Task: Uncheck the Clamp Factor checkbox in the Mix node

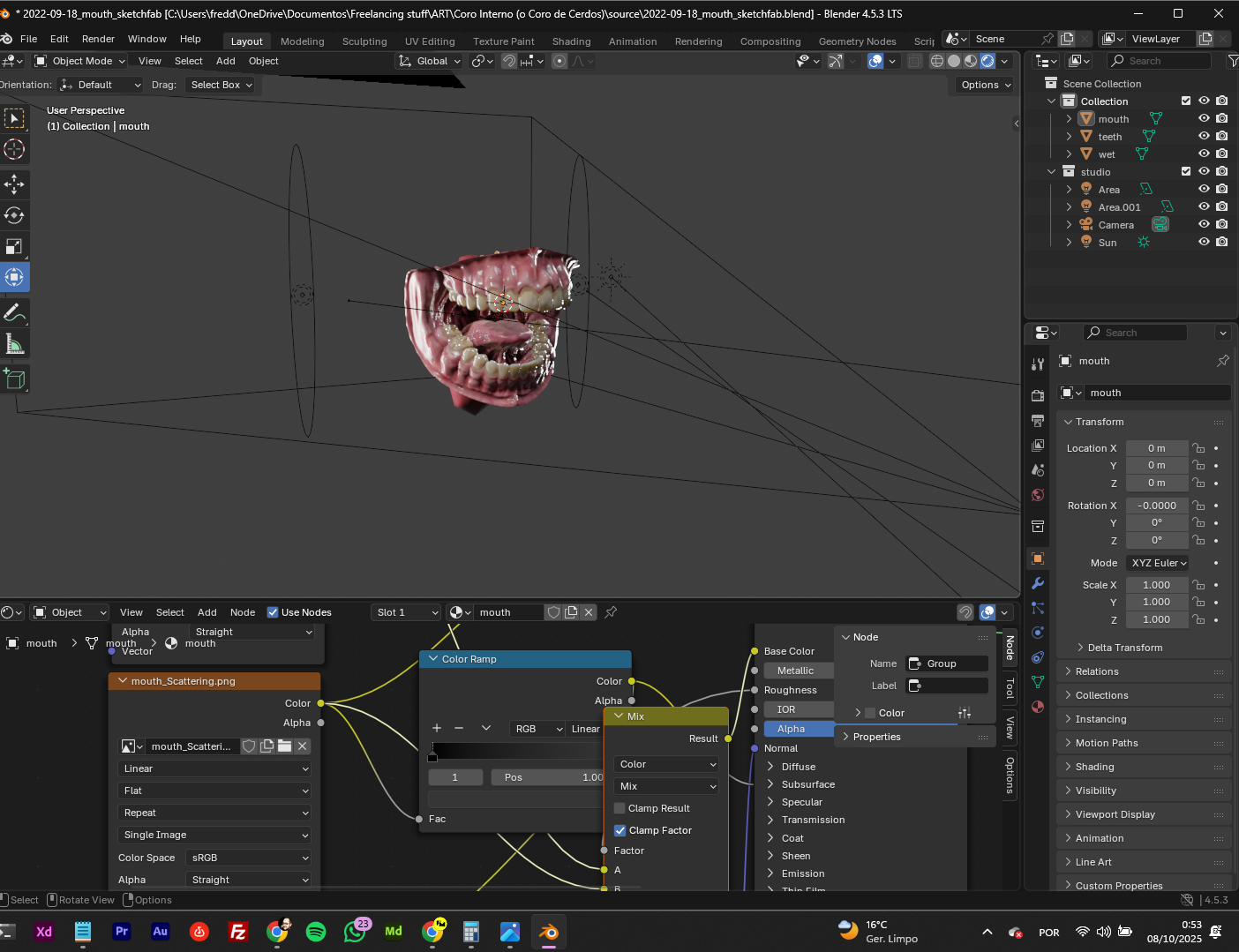Action: coord(619,830)
